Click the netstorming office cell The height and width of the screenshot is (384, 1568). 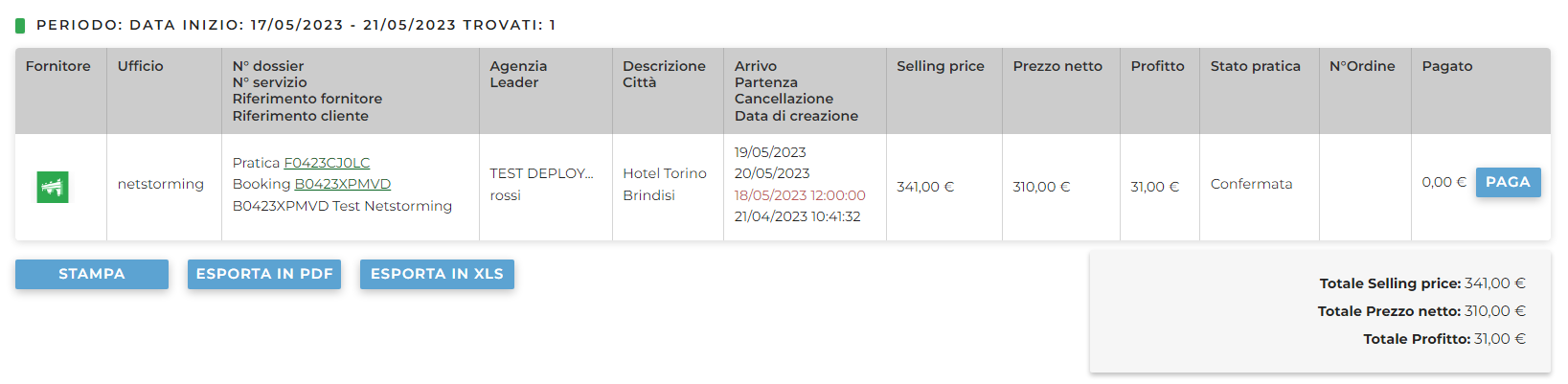coord(161,184)
